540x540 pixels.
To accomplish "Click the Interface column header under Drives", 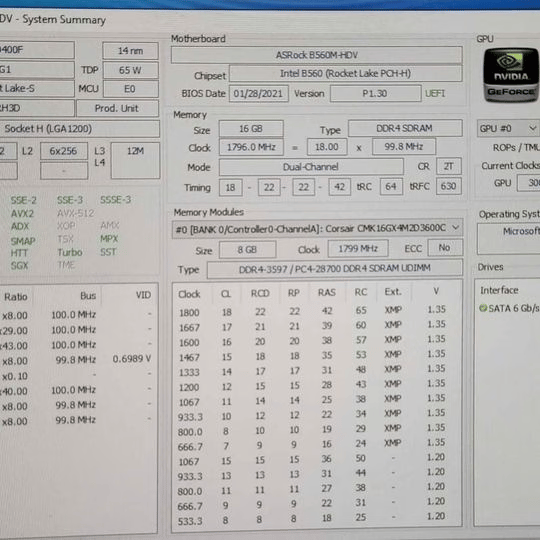I will (x=499, y=291).
